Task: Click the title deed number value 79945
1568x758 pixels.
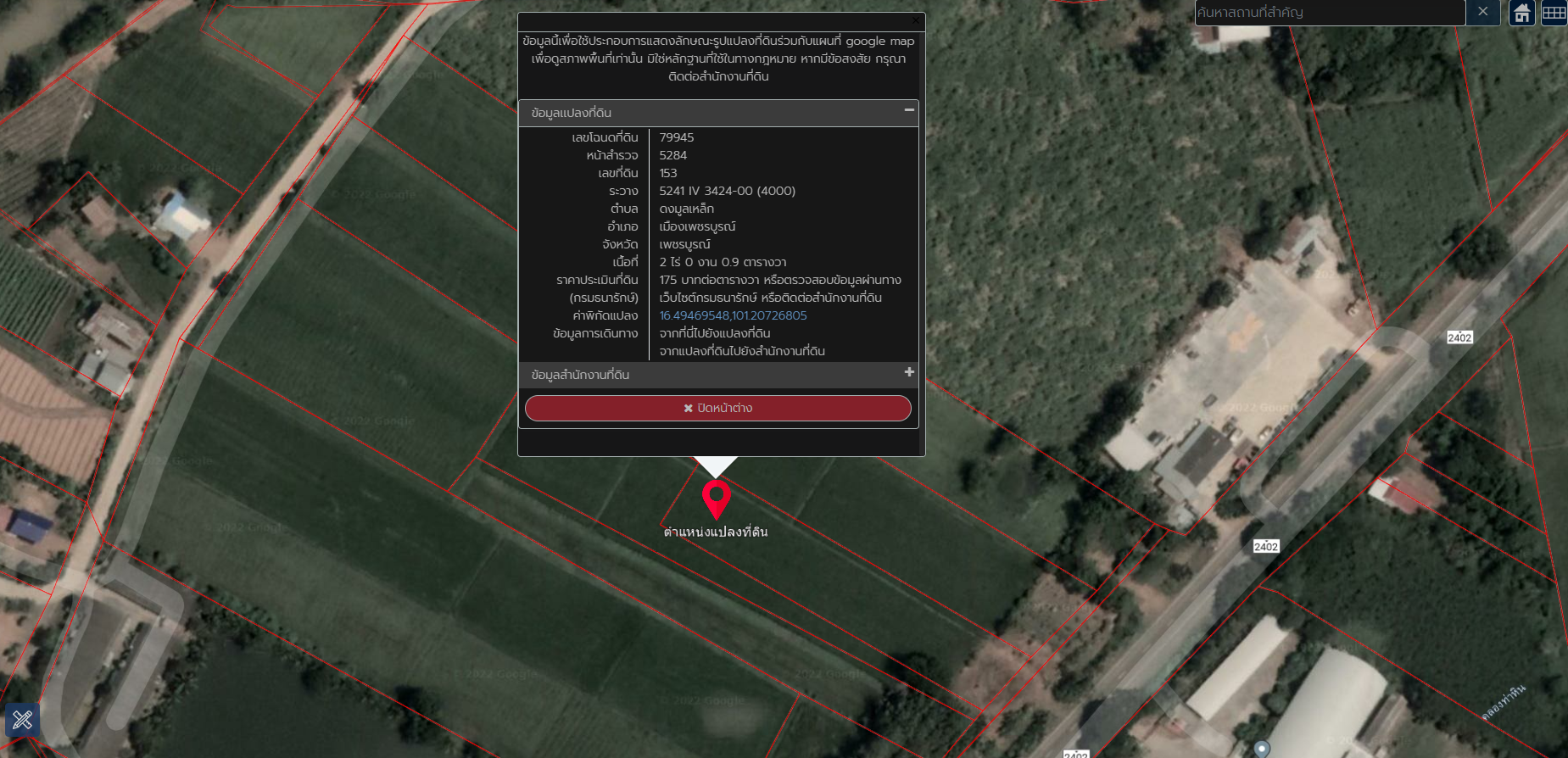Action: [676, 137]
